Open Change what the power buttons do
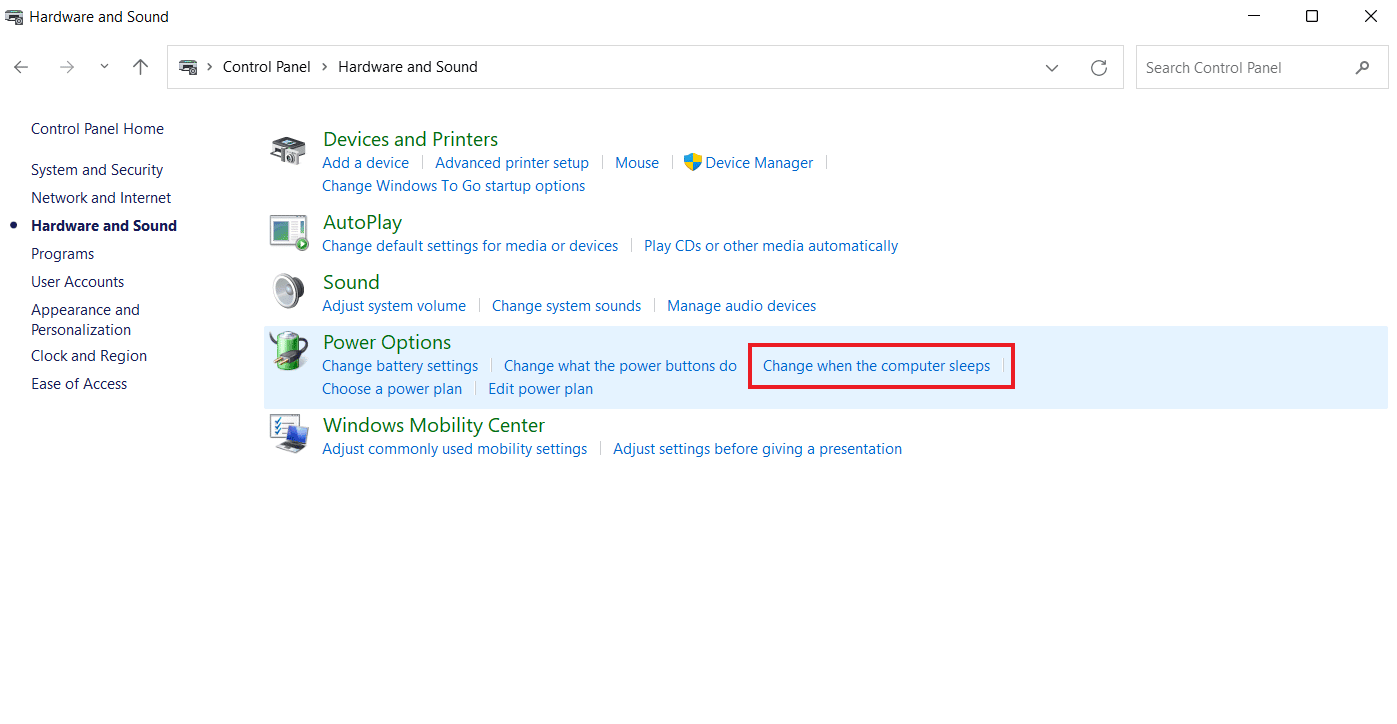Image resolution: width=1397 pixels, height=724 pixels. 620,366
